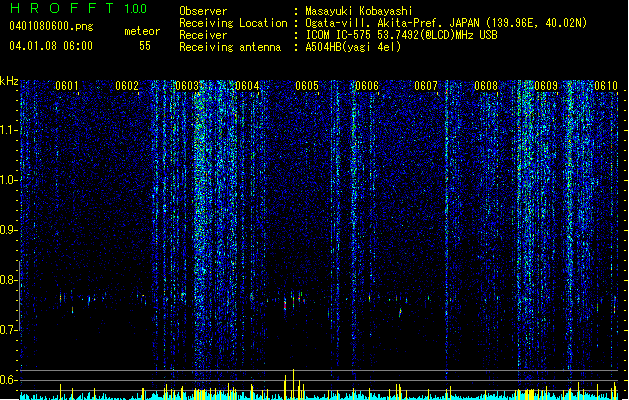
Task: Click the 0.9 kHz axis label
Action: point(9,230)
